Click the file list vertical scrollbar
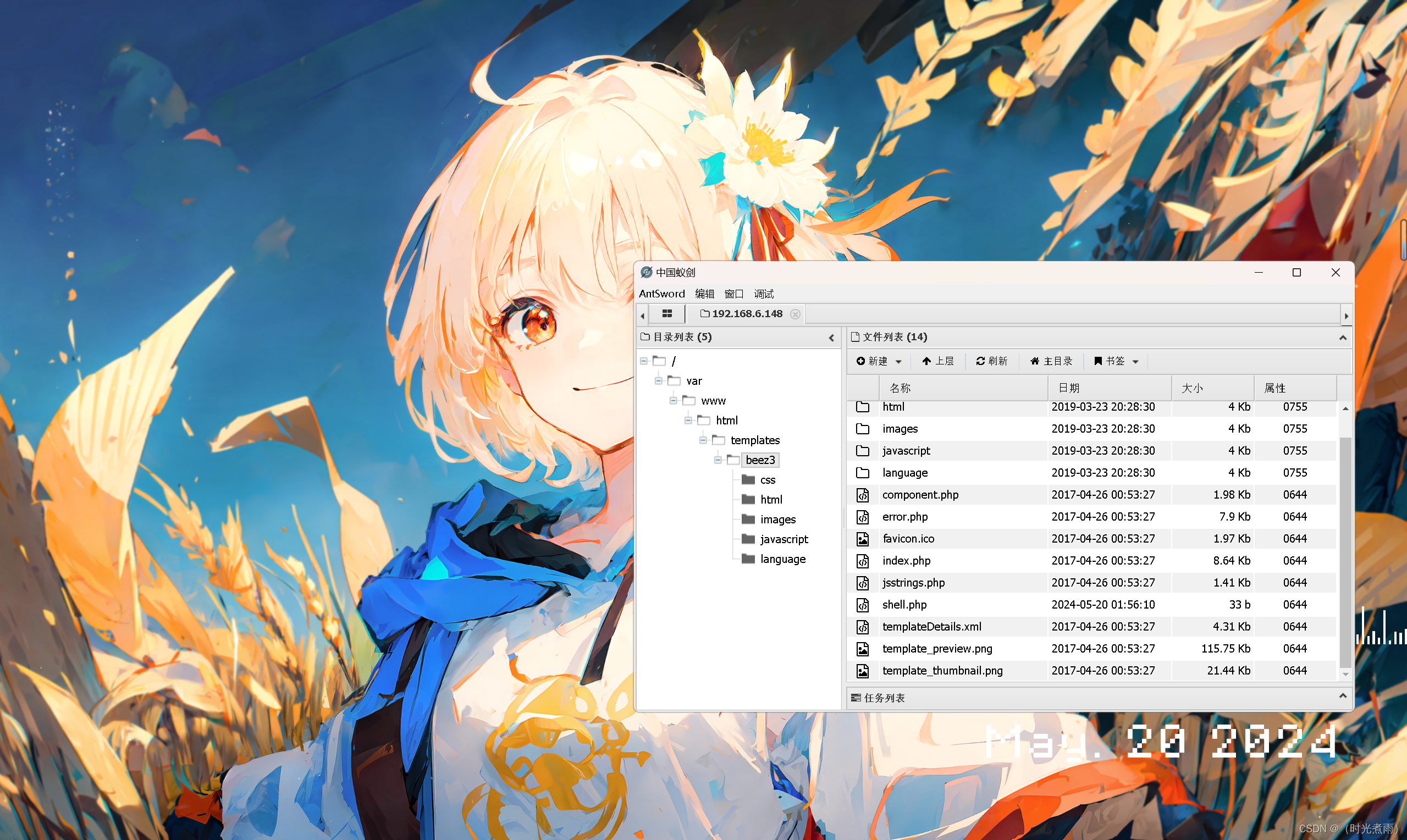Viewport: 1407px width, 840px height. (1345, 552)
